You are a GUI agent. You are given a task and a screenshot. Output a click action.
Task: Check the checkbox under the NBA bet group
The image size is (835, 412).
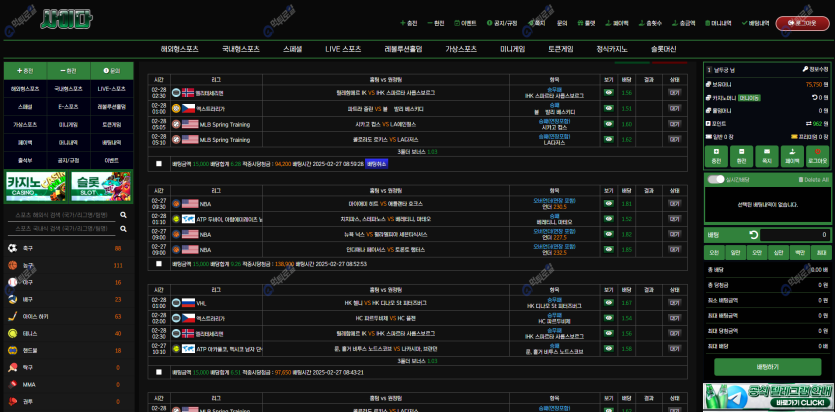[x=158, y=264]
